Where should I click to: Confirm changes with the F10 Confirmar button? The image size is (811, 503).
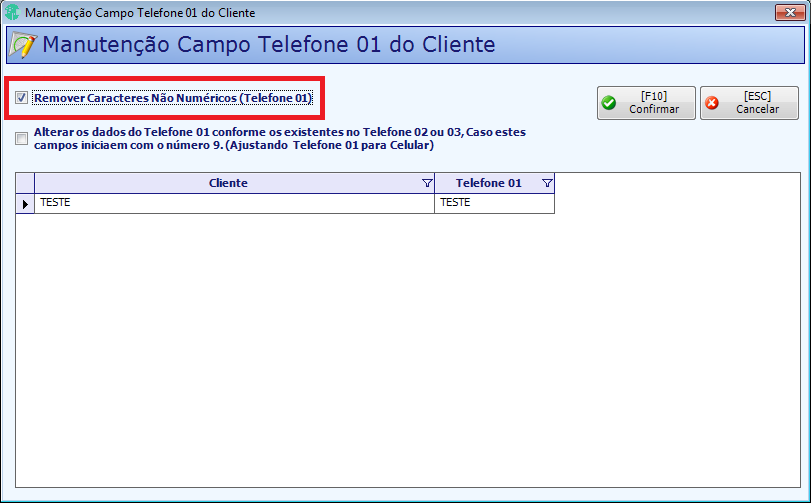pos(646,103)
